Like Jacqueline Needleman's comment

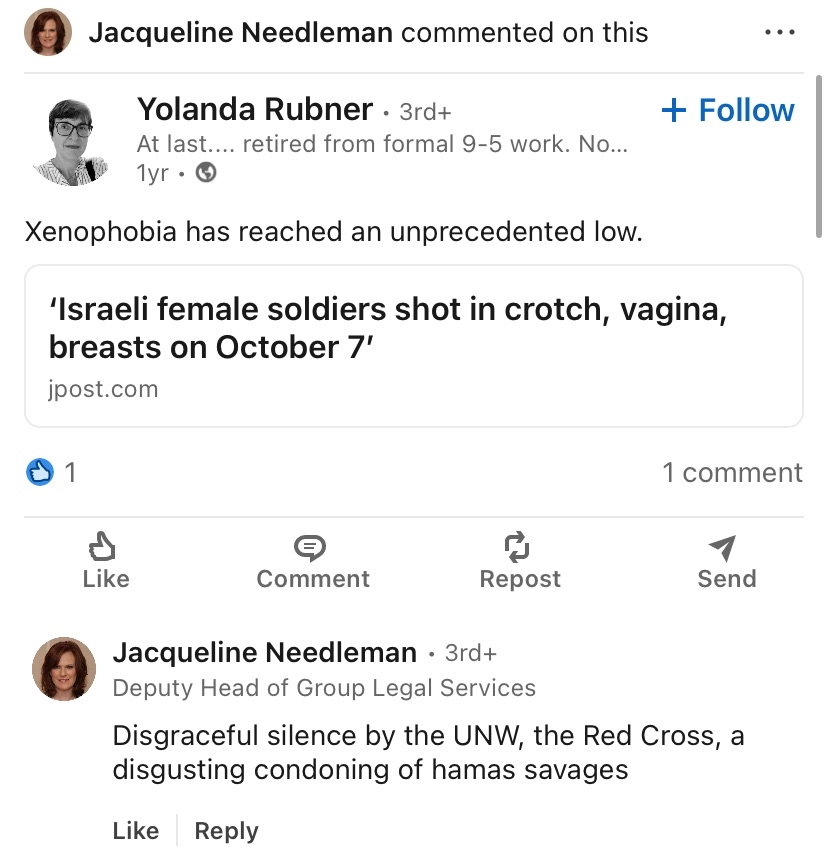click(x=136, y=831)
